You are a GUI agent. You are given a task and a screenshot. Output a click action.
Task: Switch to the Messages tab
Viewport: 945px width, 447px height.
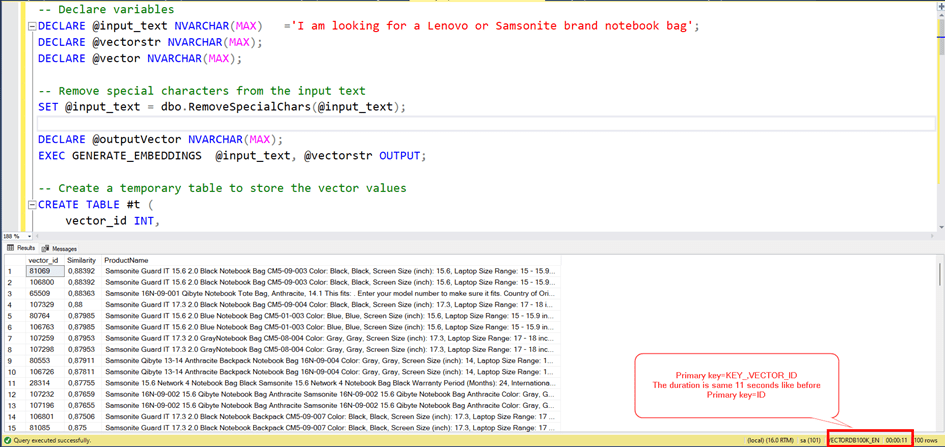click(64, 248)
